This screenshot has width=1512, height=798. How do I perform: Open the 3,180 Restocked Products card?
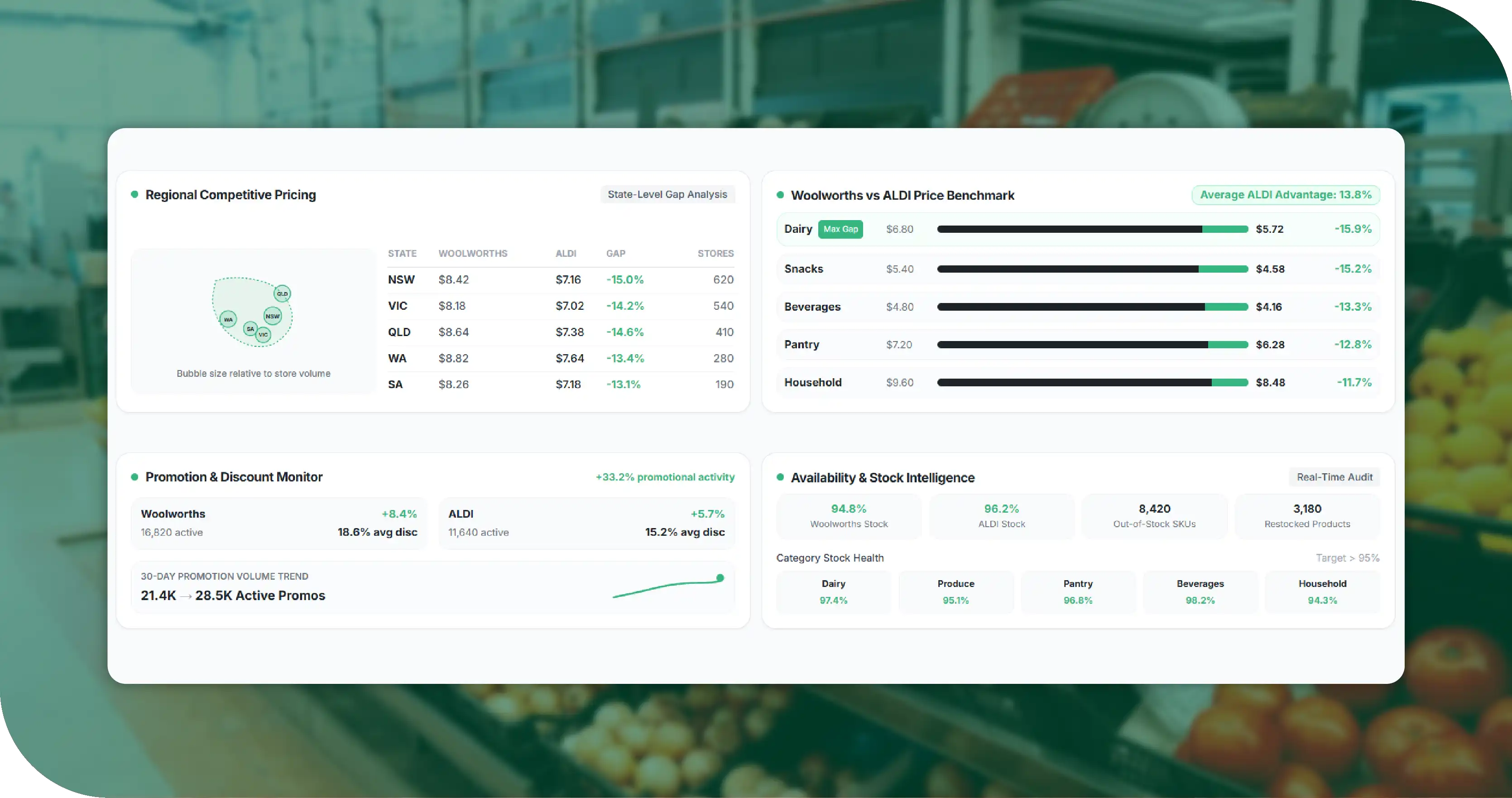1307,516
